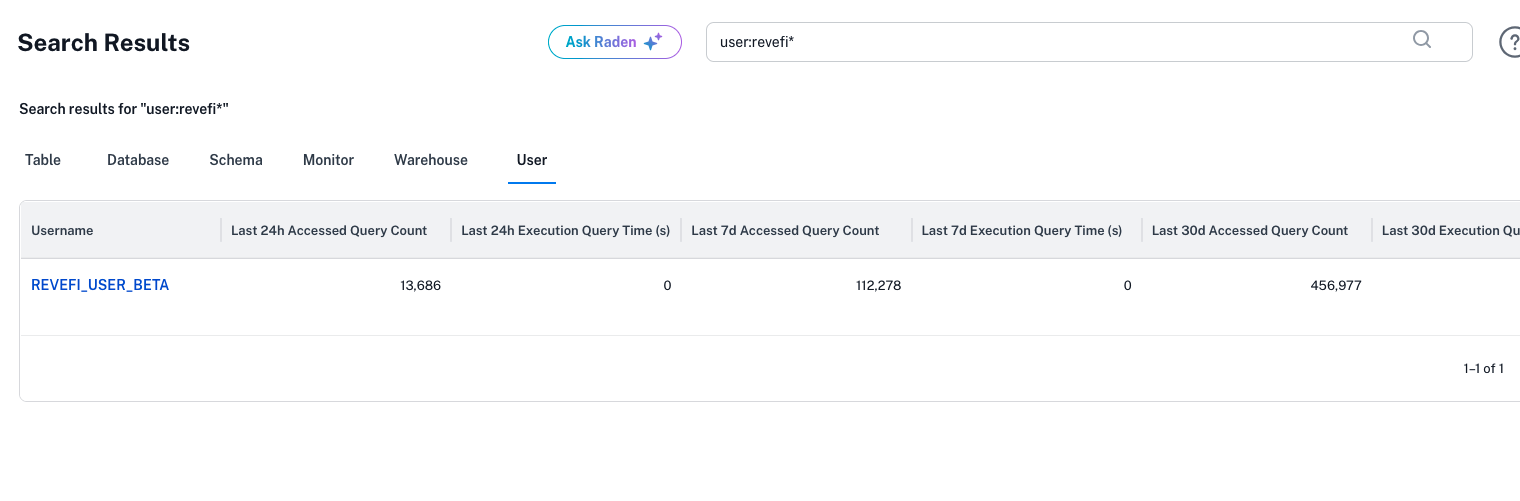
Task: Click the 456,977 query count cell
Action: pyautogui.click(x=1335, y=286)
